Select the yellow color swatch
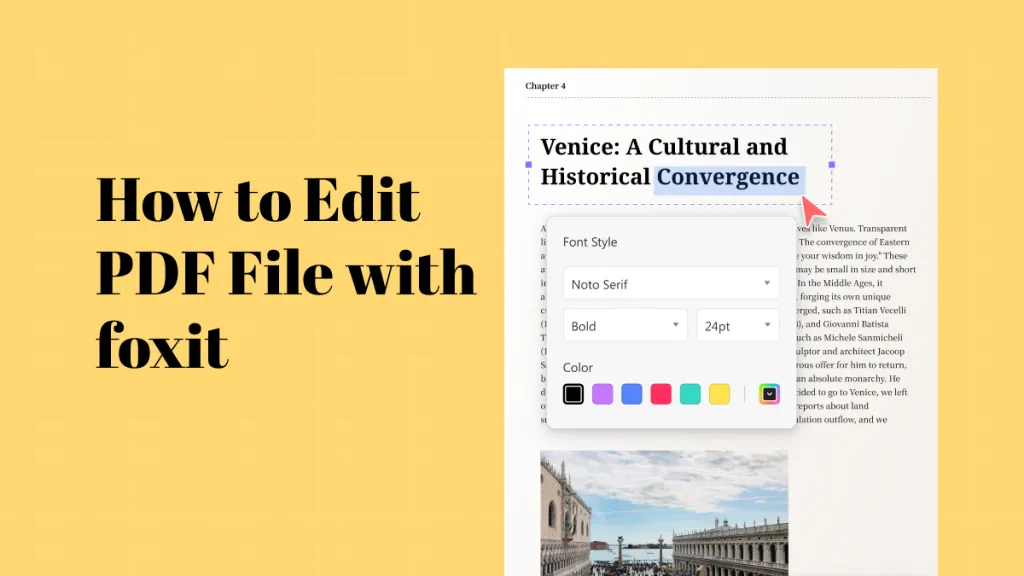Screen dimensions: 1024x576 (x=719, y=394)
